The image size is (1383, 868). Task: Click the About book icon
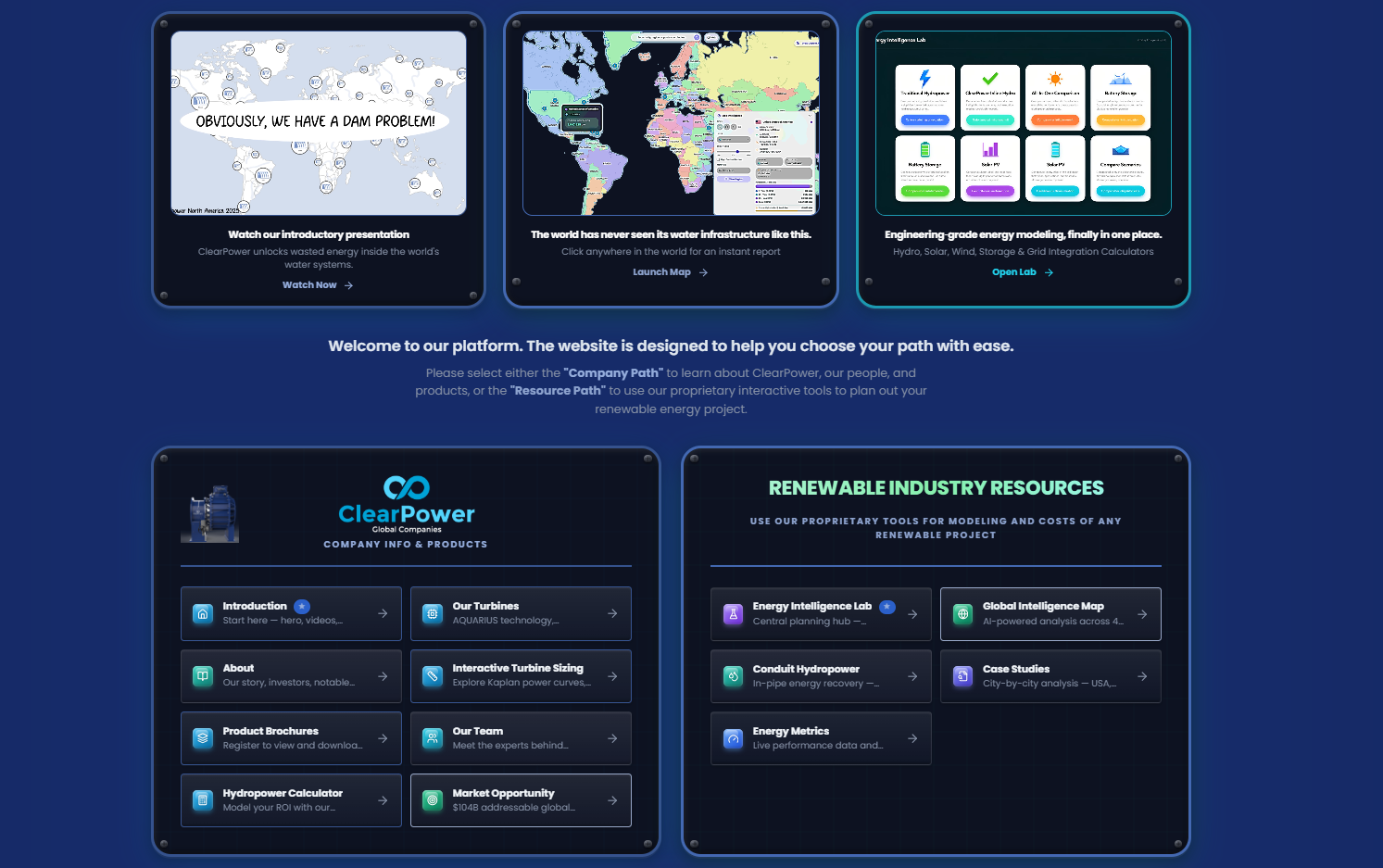tap(203, 676)
